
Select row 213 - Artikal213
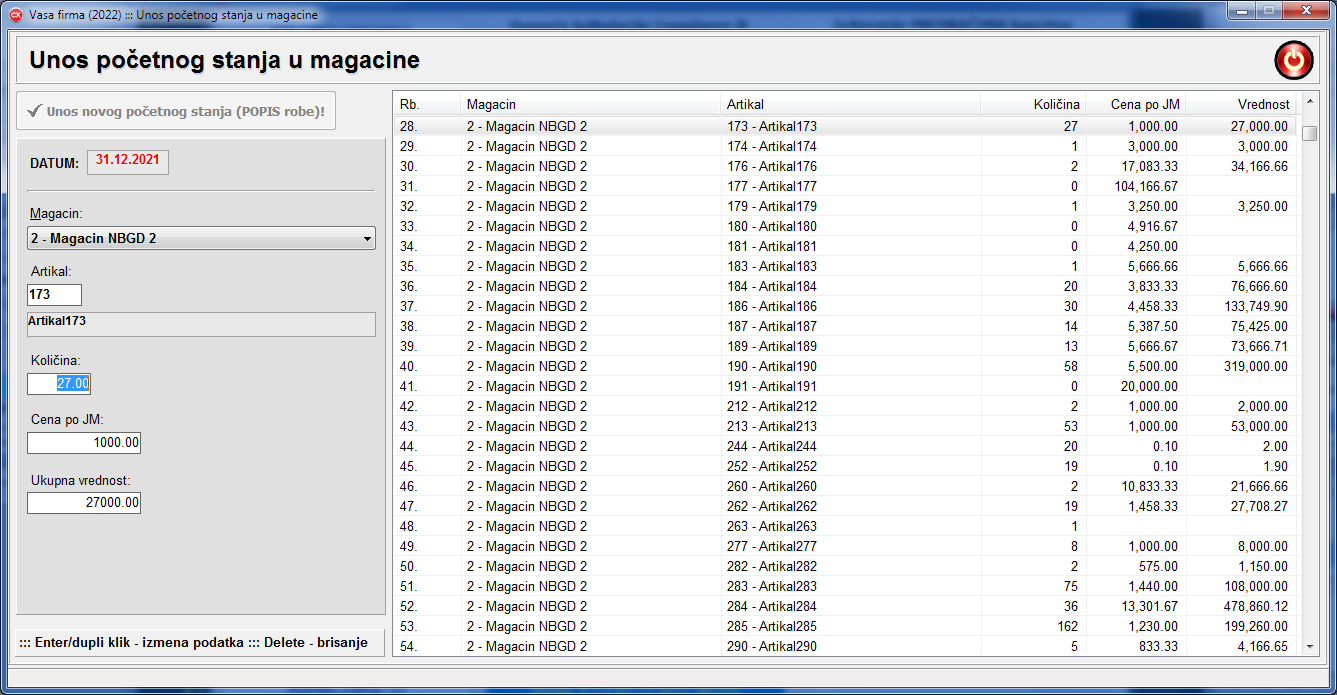845,426
